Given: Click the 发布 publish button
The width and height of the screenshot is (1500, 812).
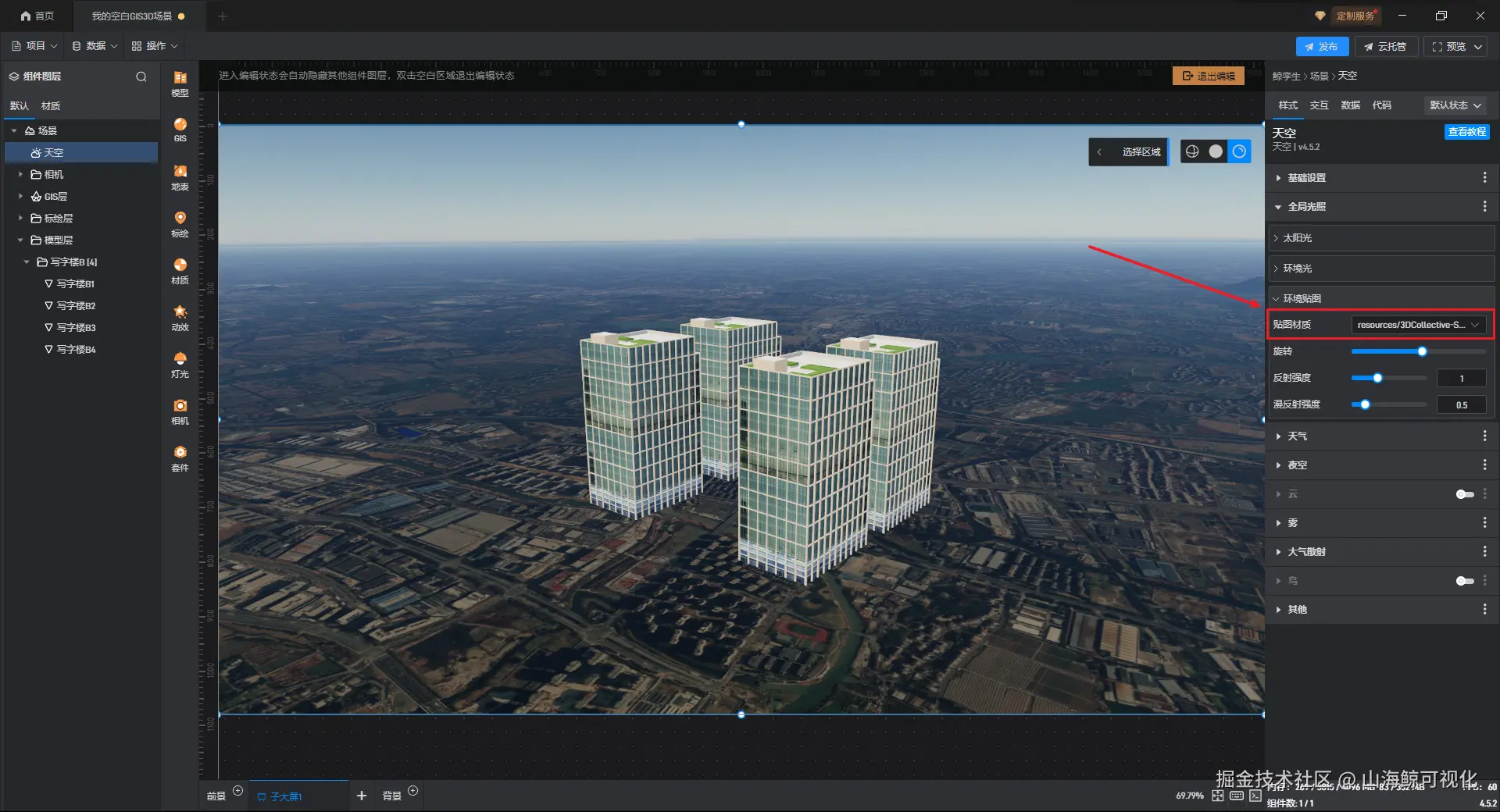Looking at the screenshot, I should [x=1322, y=47].
